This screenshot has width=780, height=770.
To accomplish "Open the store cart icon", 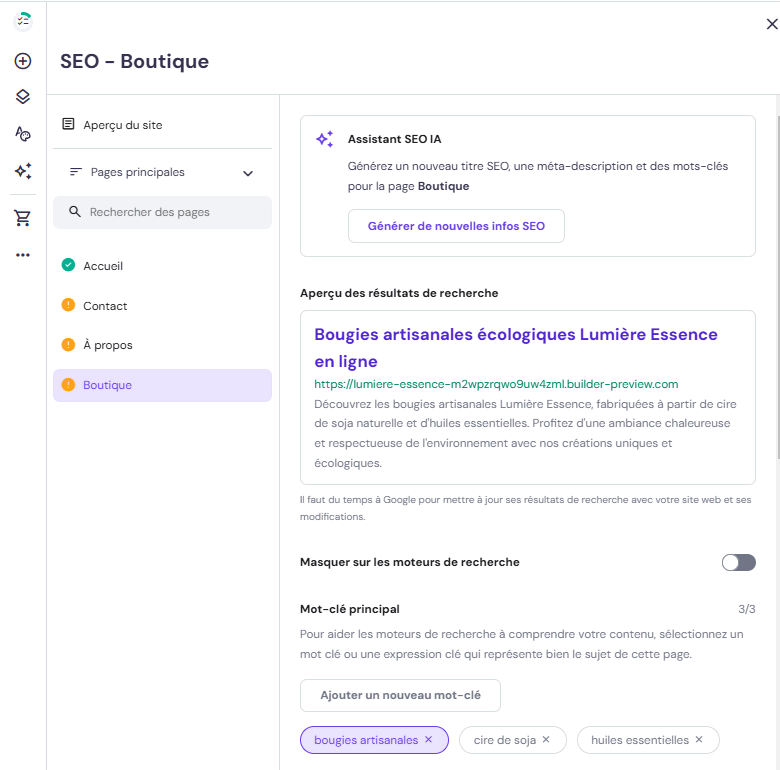I will [23, 218].
